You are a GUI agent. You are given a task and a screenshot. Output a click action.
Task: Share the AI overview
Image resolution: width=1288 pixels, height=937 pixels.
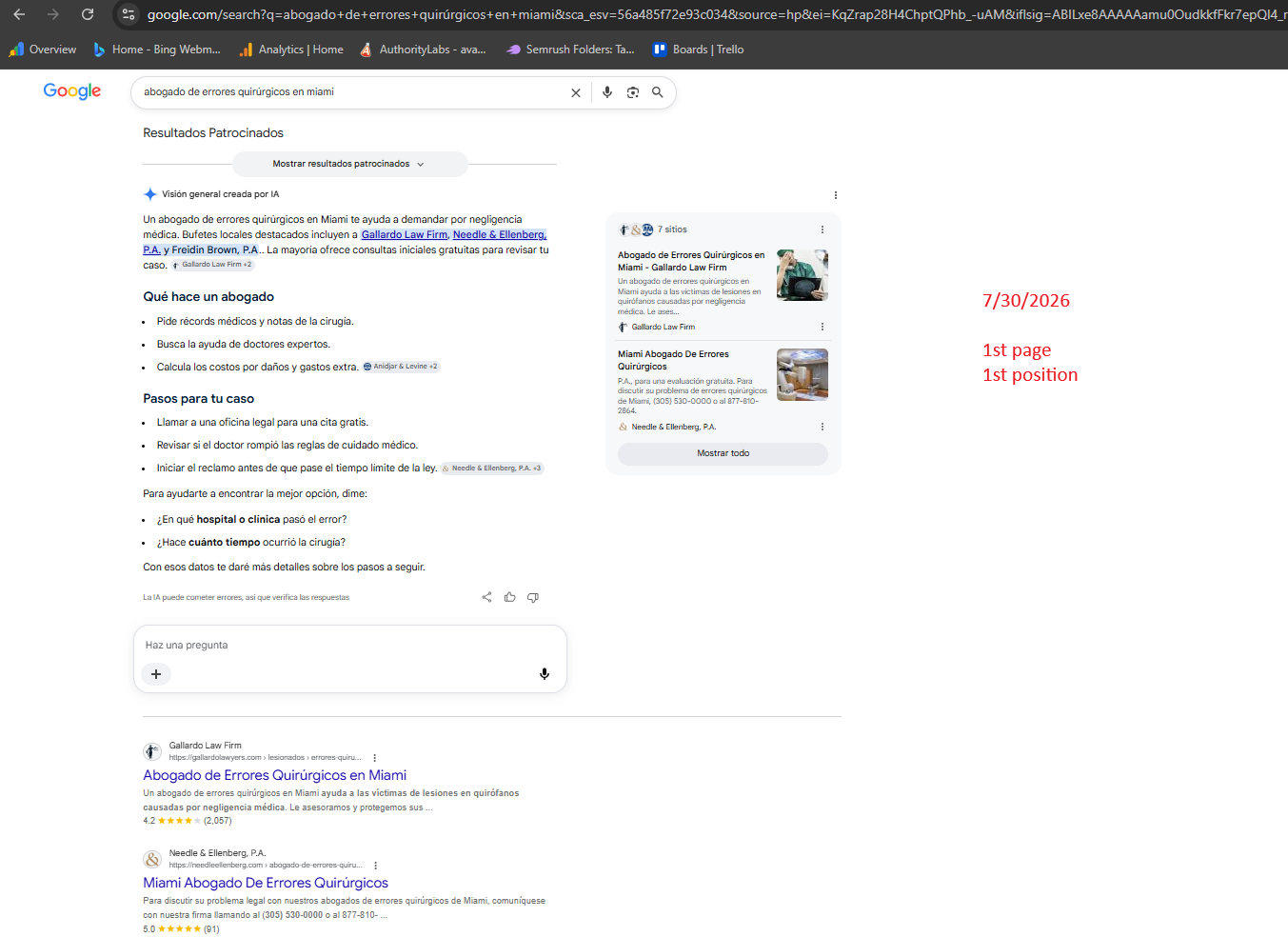[x=486, y=597]
